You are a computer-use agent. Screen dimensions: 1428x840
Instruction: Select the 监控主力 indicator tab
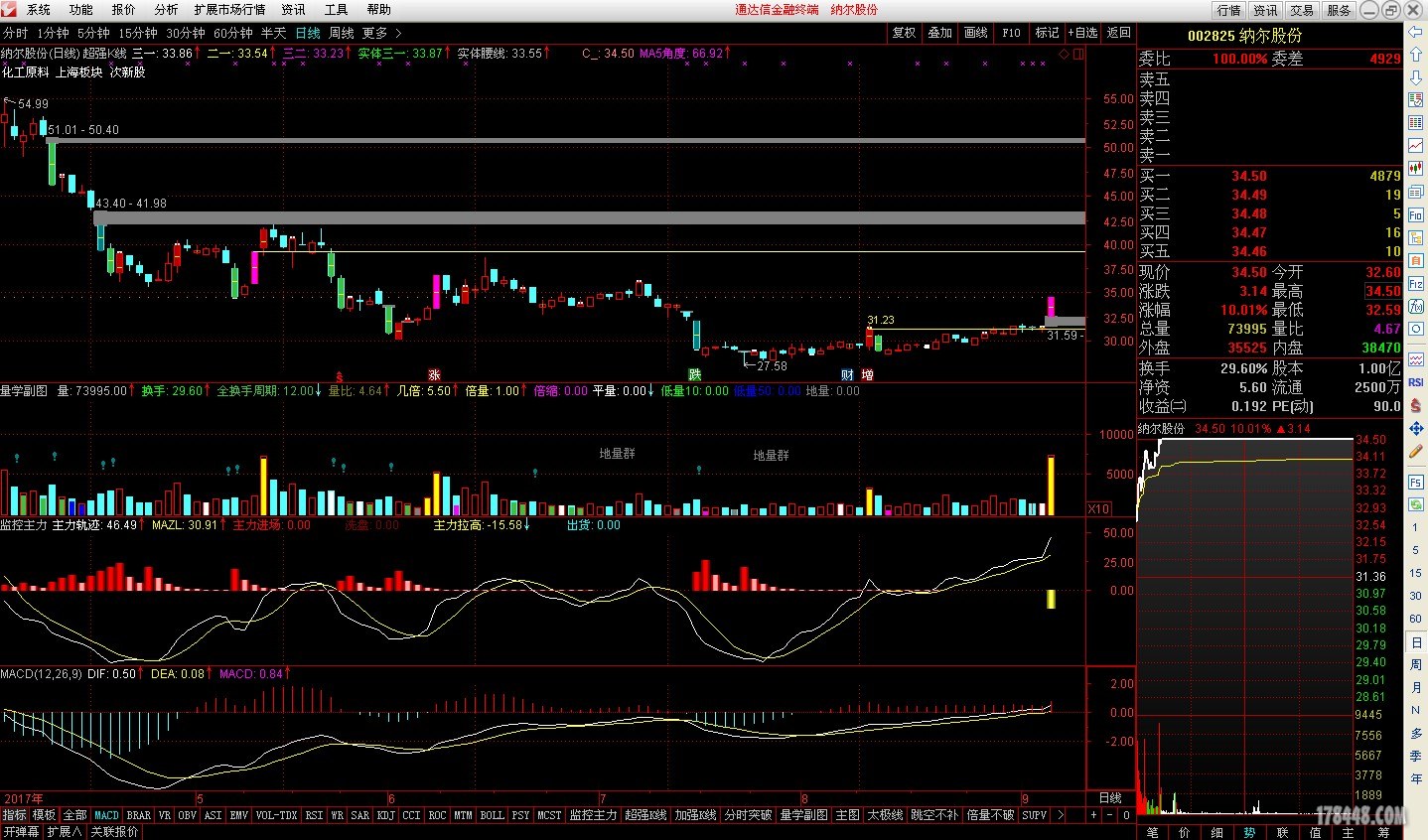pos(593,815)
